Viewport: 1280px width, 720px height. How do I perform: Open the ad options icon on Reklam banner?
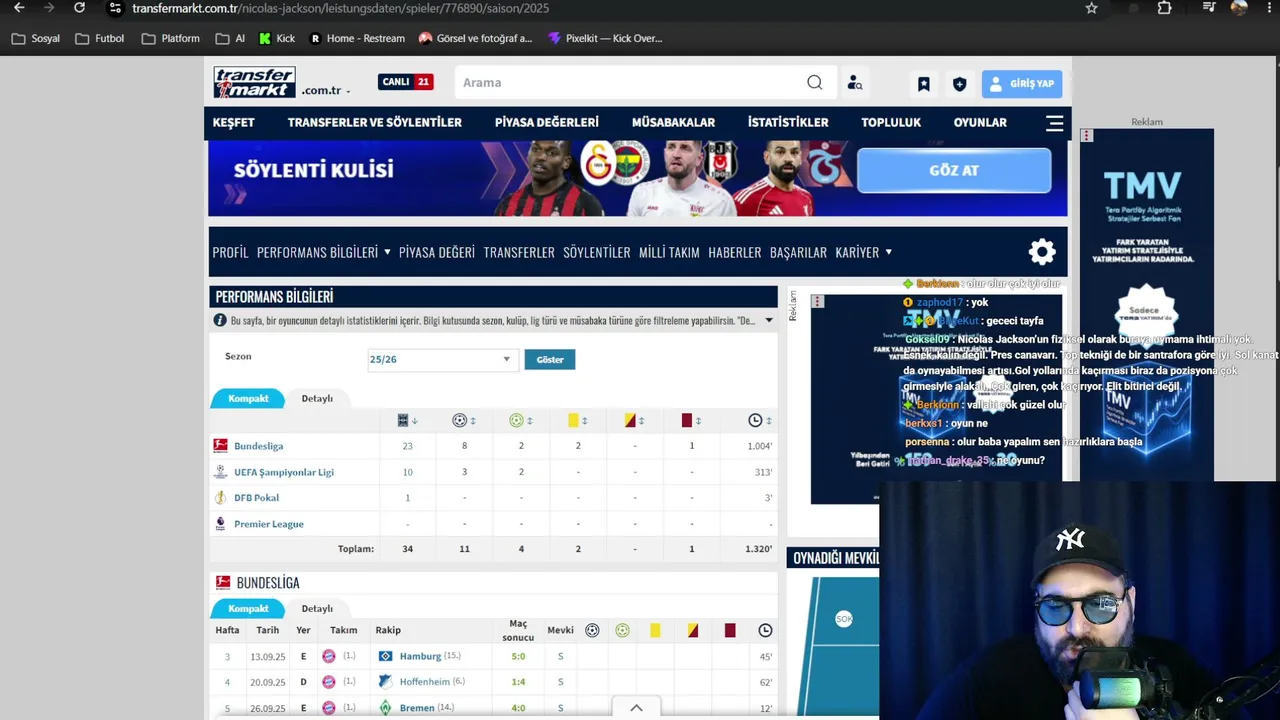pos(1087,135)
